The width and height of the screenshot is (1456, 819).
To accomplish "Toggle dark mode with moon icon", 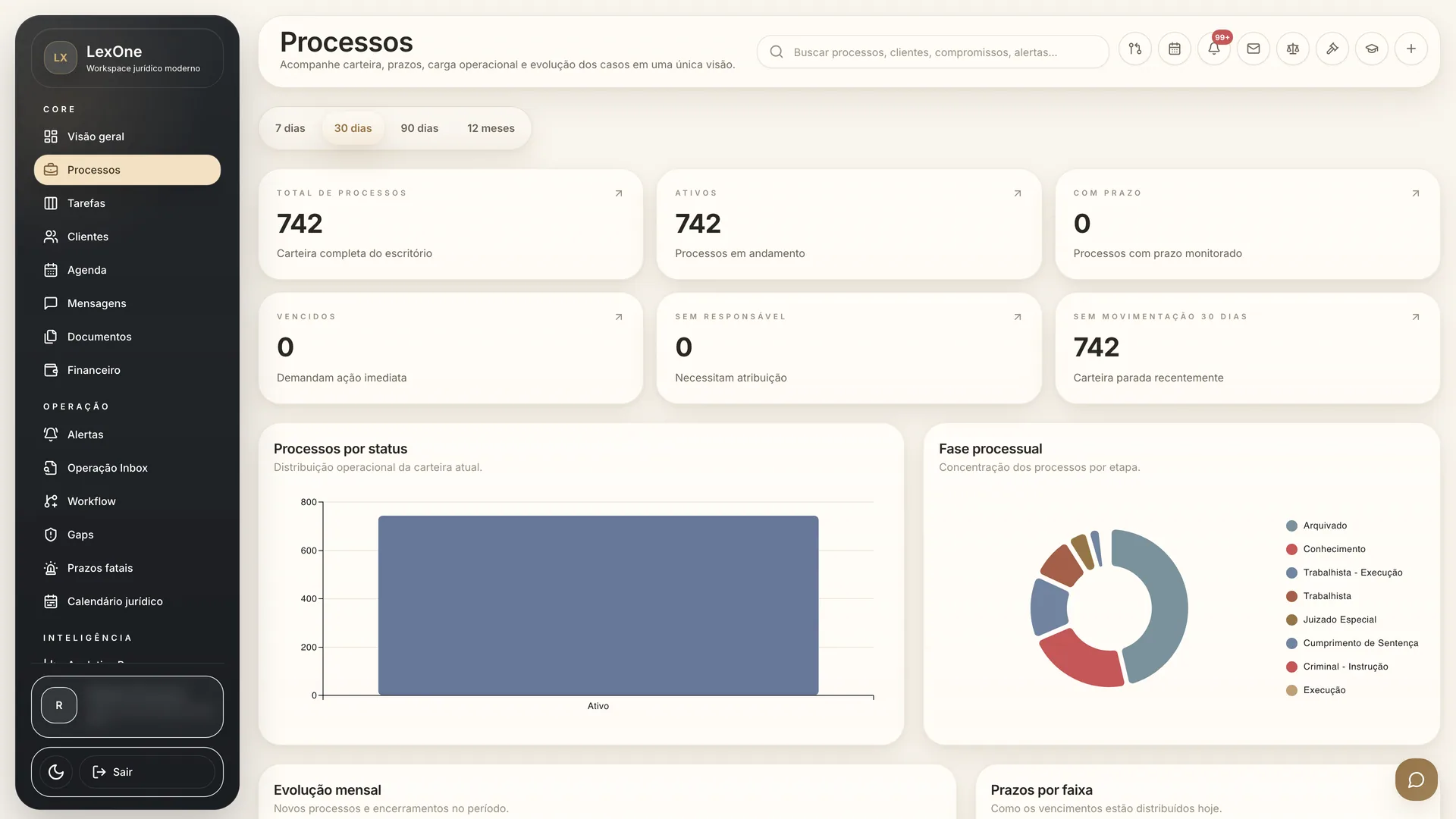I will click(56, 772).
